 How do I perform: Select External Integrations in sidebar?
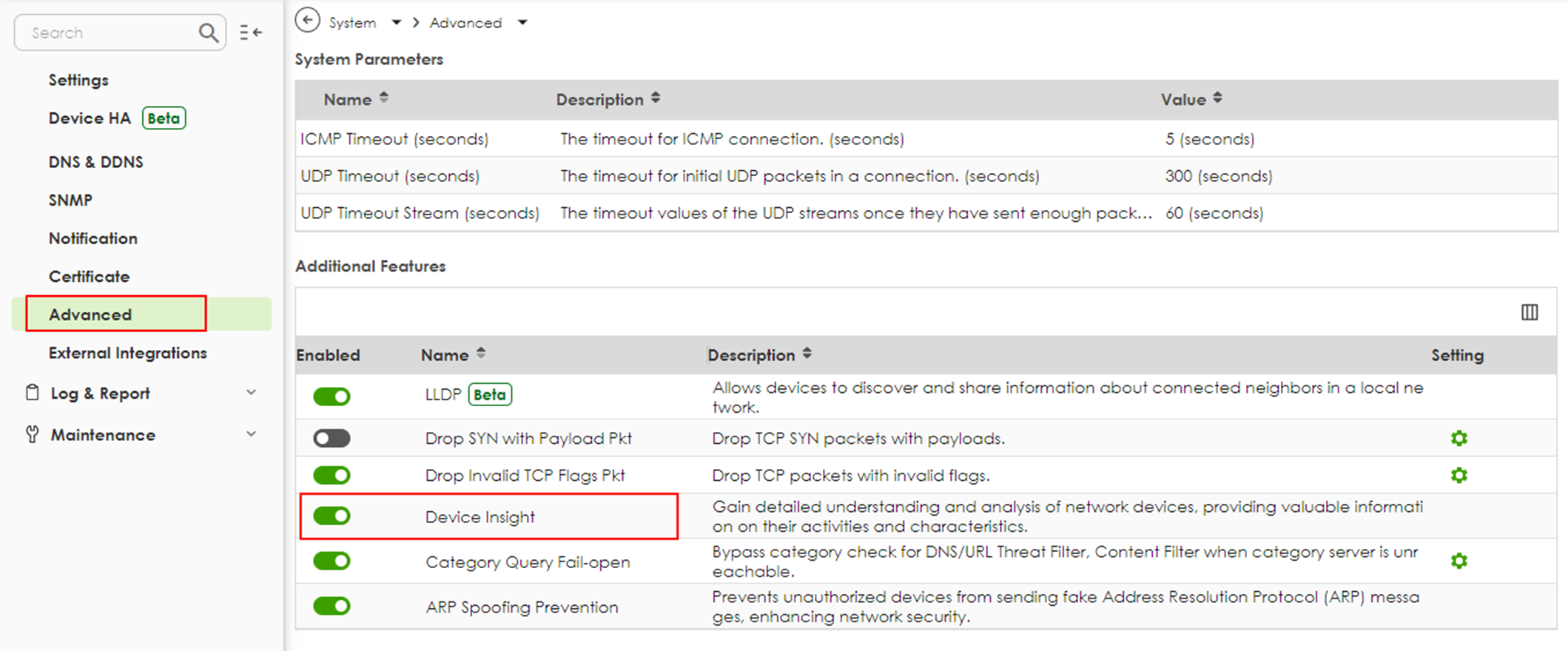tap(128, 353)
